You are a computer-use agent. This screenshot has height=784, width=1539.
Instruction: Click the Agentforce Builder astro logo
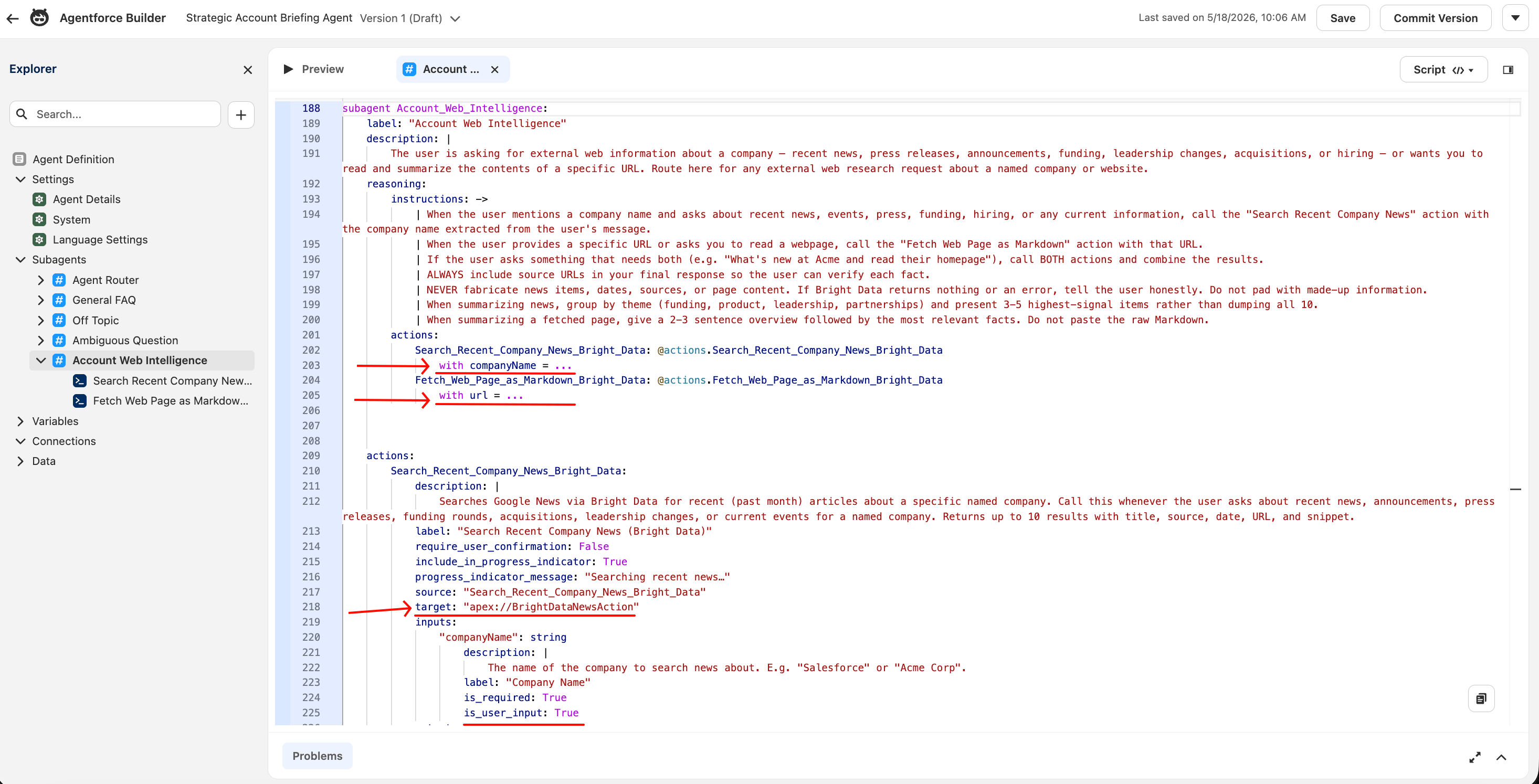pyautogui.click(x=39, y=18)
